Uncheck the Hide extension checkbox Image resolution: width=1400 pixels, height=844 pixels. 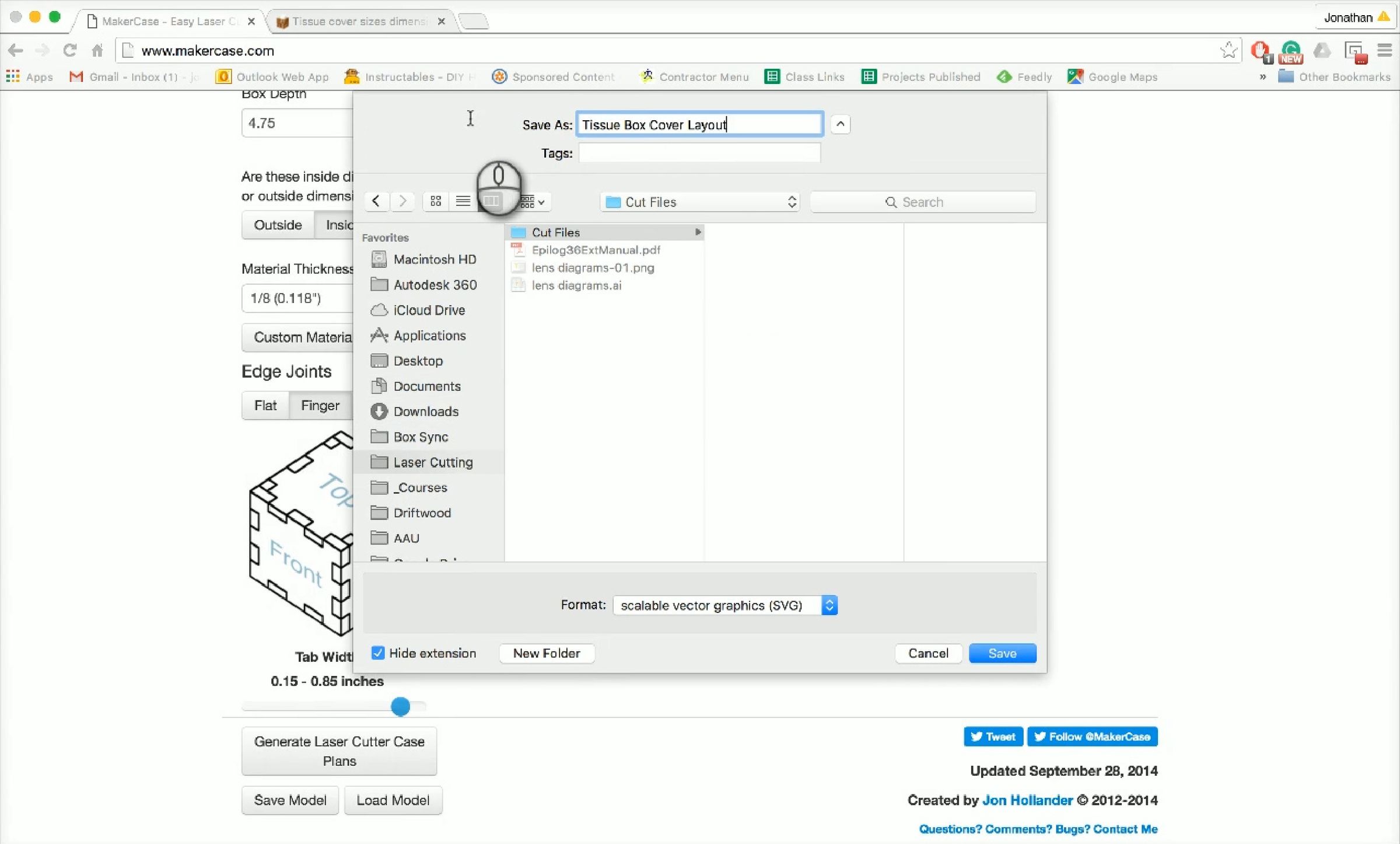(x=378, y=653)
